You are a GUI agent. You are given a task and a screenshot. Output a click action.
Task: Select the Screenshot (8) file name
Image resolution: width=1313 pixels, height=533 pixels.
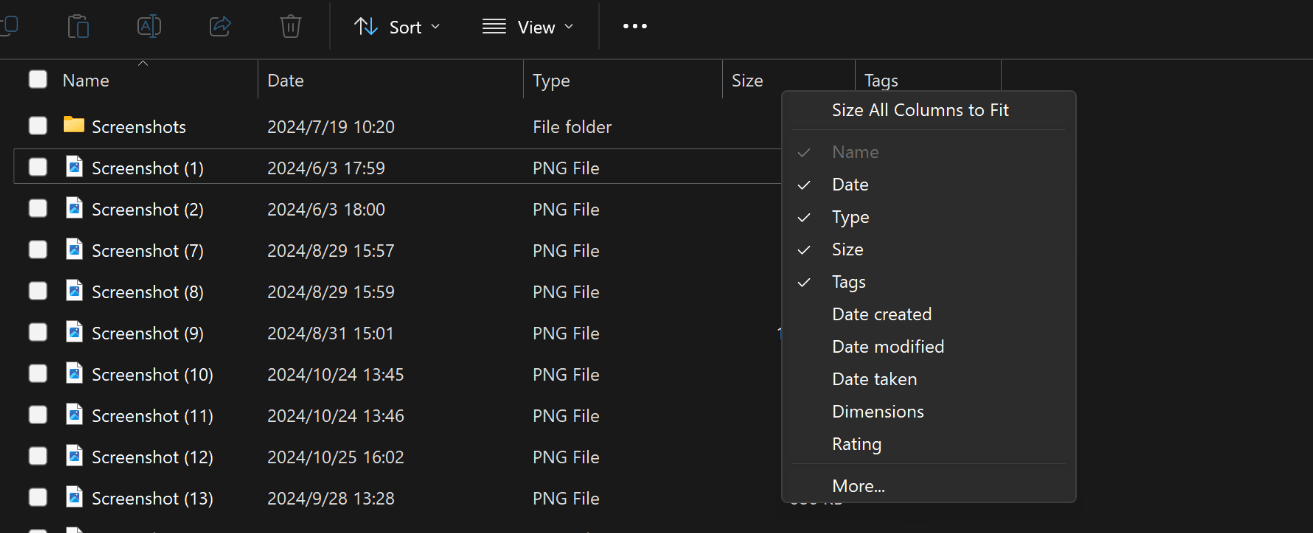click(x=148, y=292)
